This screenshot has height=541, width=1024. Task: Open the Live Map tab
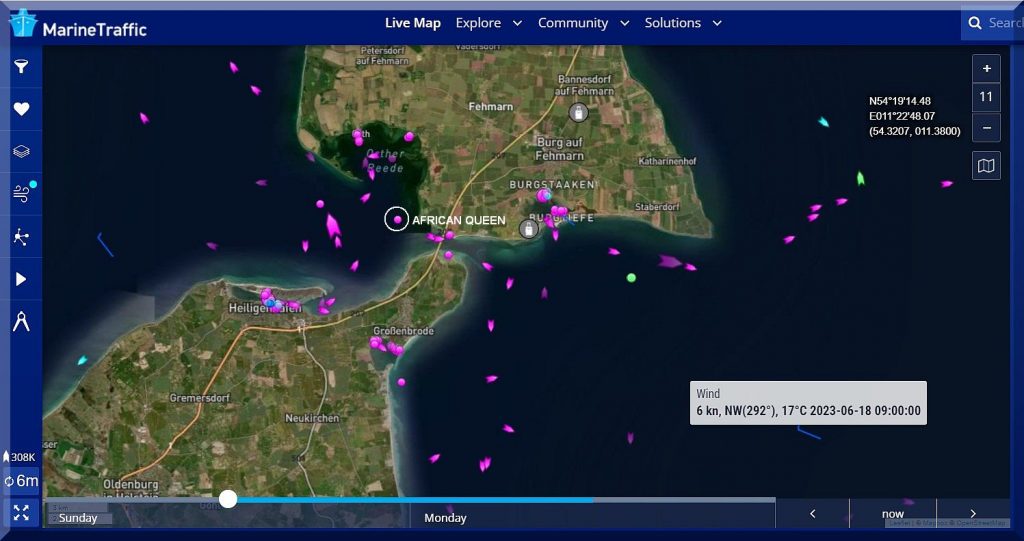[x=412, y=23]
